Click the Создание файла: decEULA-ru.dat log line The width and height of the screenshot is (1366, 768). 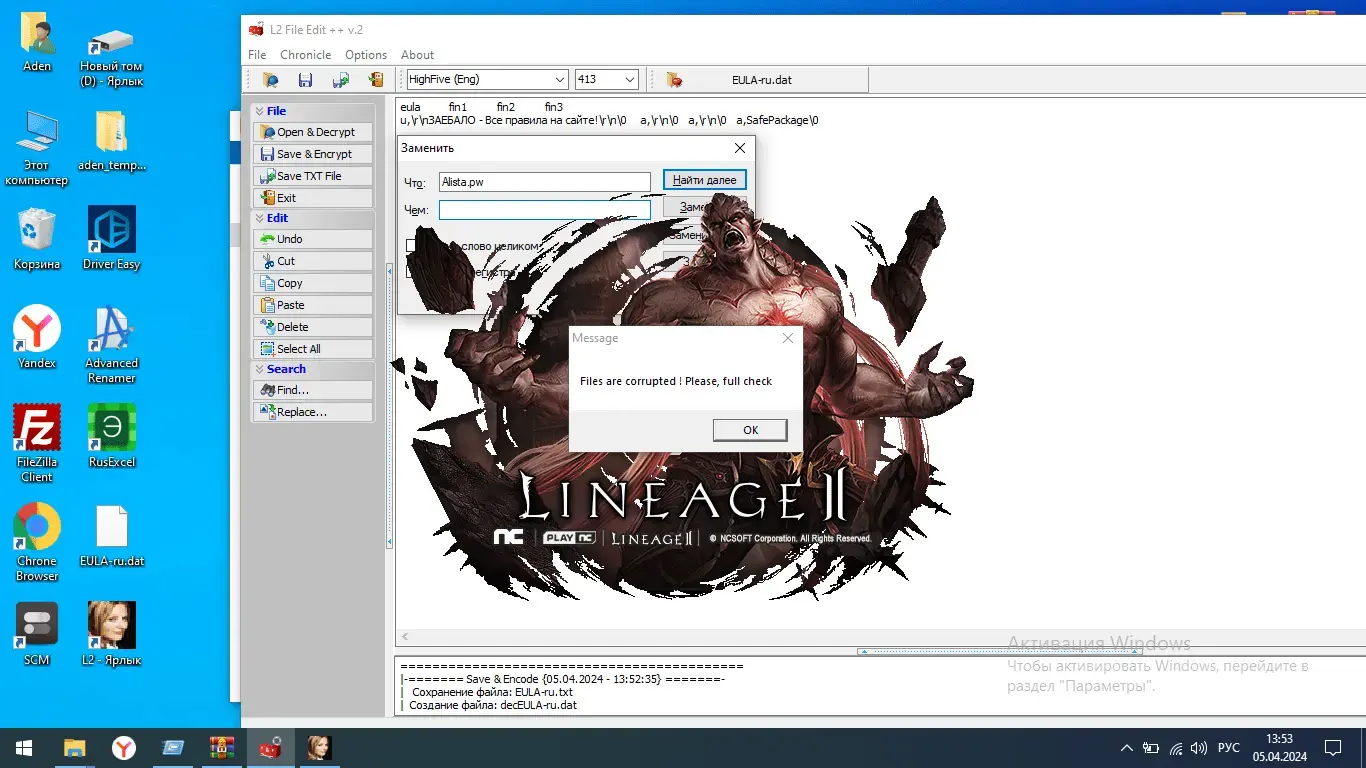click(x=494, y=705)
